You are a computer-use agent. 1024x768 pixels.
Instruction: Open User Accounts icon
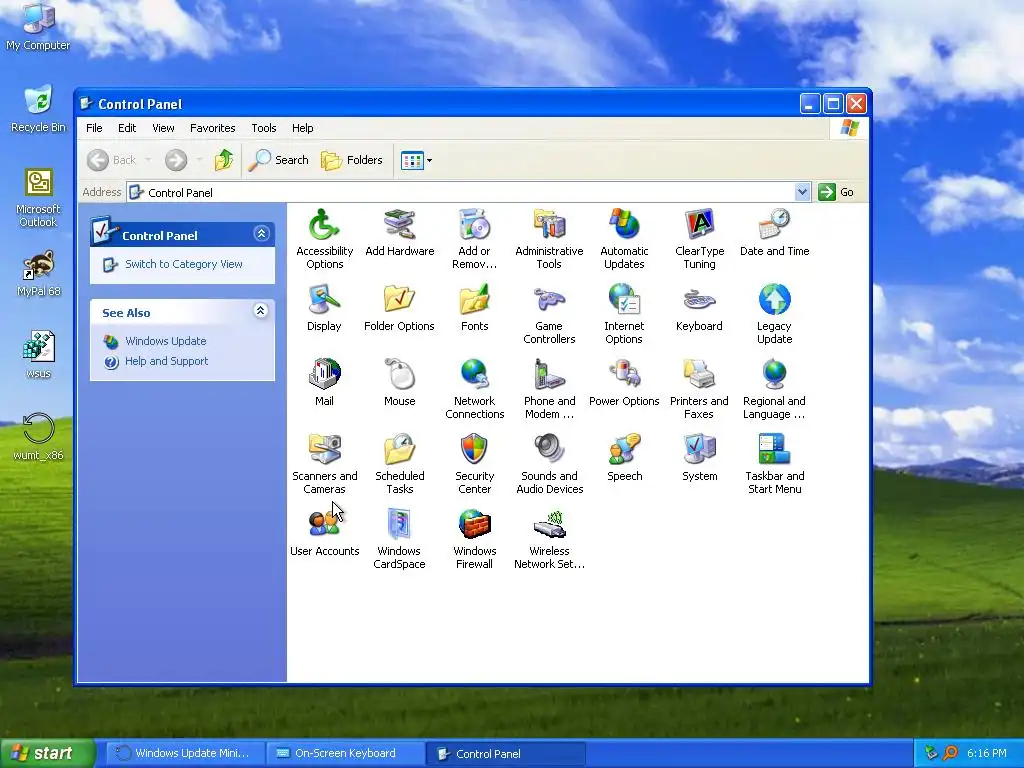pos(324,525)
